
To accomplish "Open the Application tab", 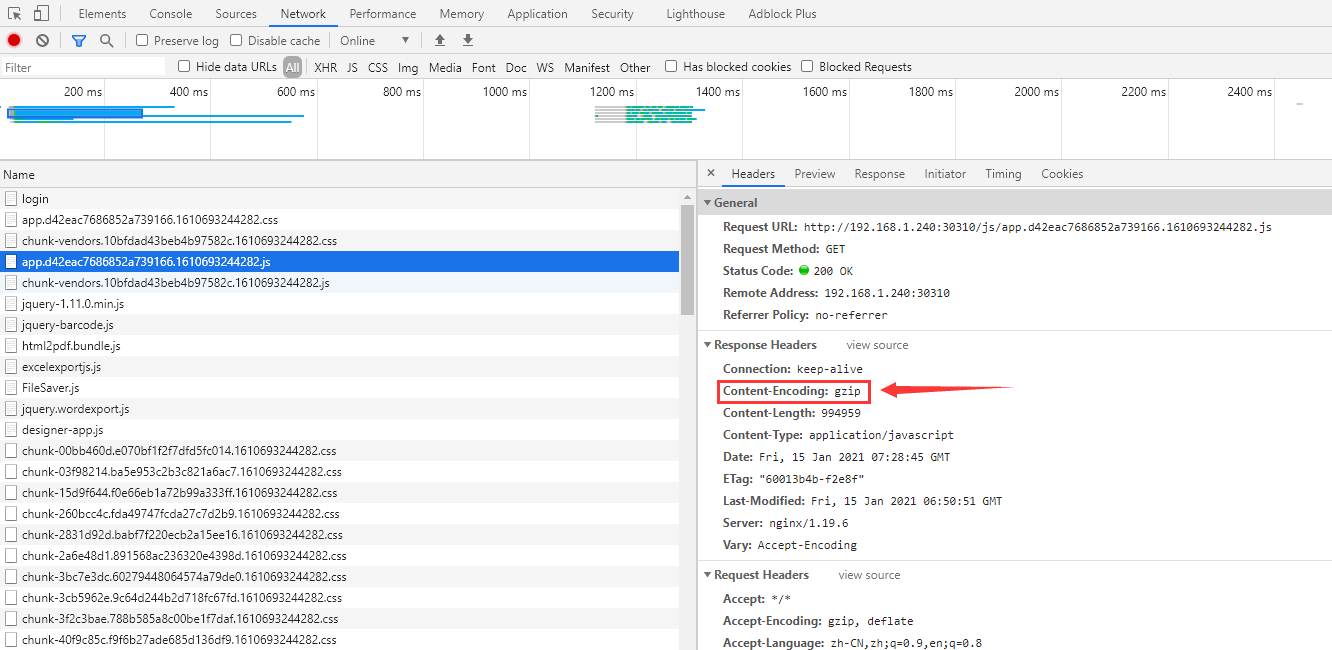I will tap(537, 14).
